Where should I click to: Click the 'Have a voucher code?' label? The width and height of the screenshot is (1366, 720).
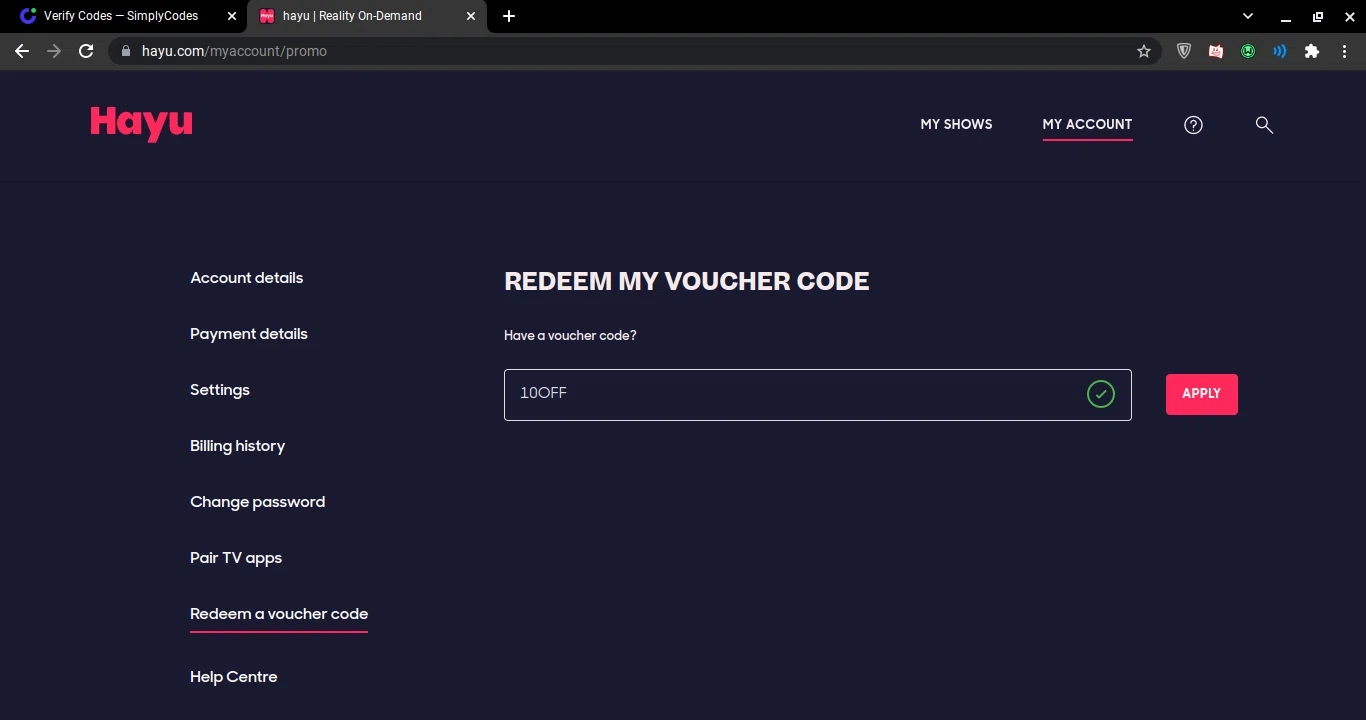[x=570, y=336]
